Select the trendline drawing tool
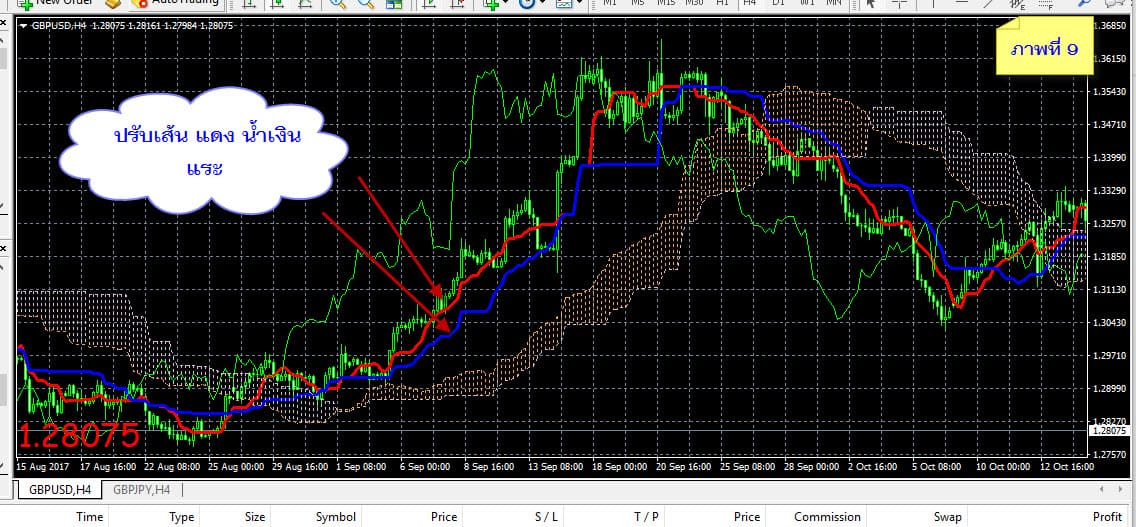The width and height of the screenshot is (1136, 527). [990, 4]
